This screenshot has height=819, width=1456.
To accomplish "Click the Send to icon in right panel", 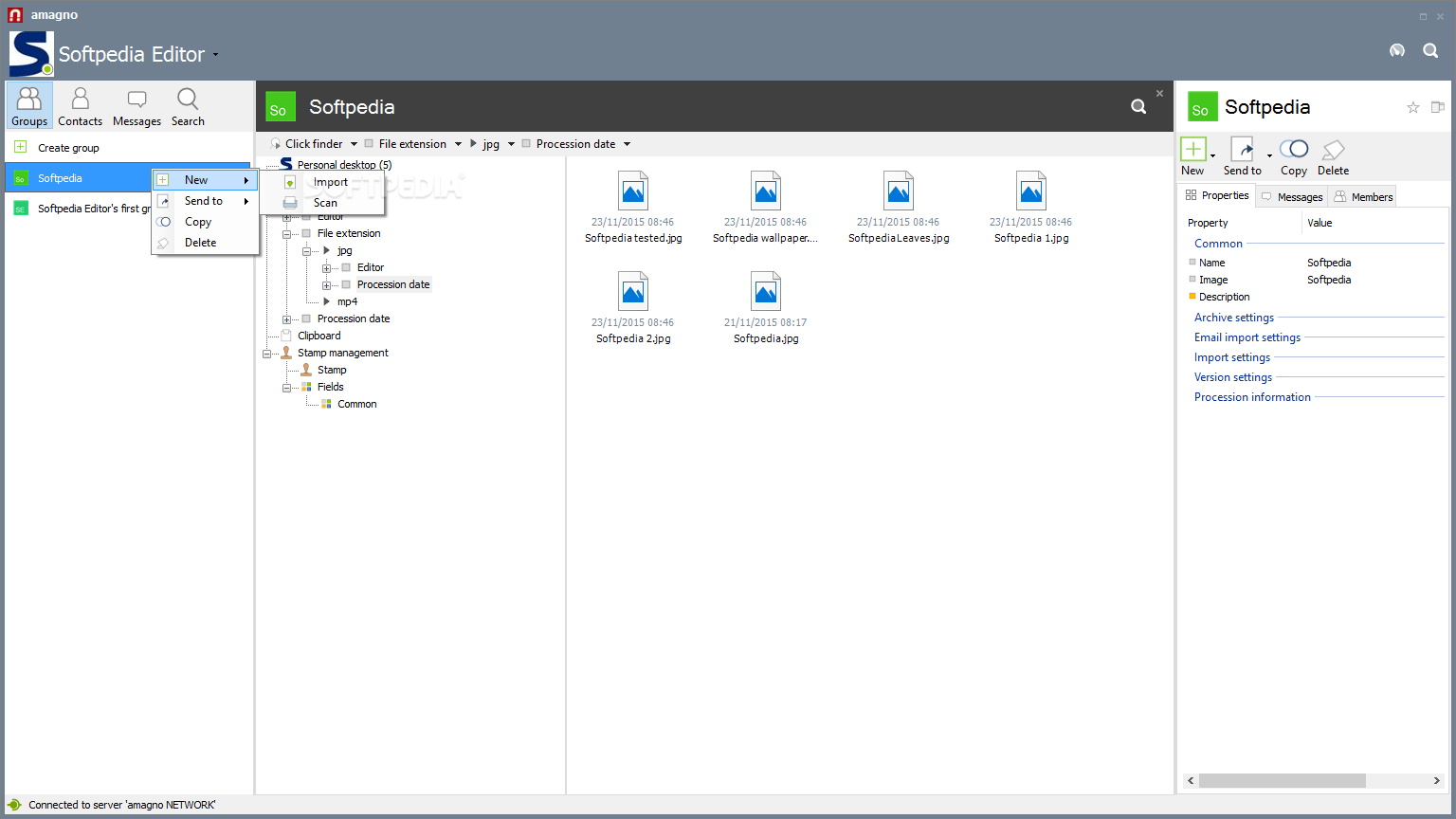I will pyautogui.click(x=1242, y=150).
